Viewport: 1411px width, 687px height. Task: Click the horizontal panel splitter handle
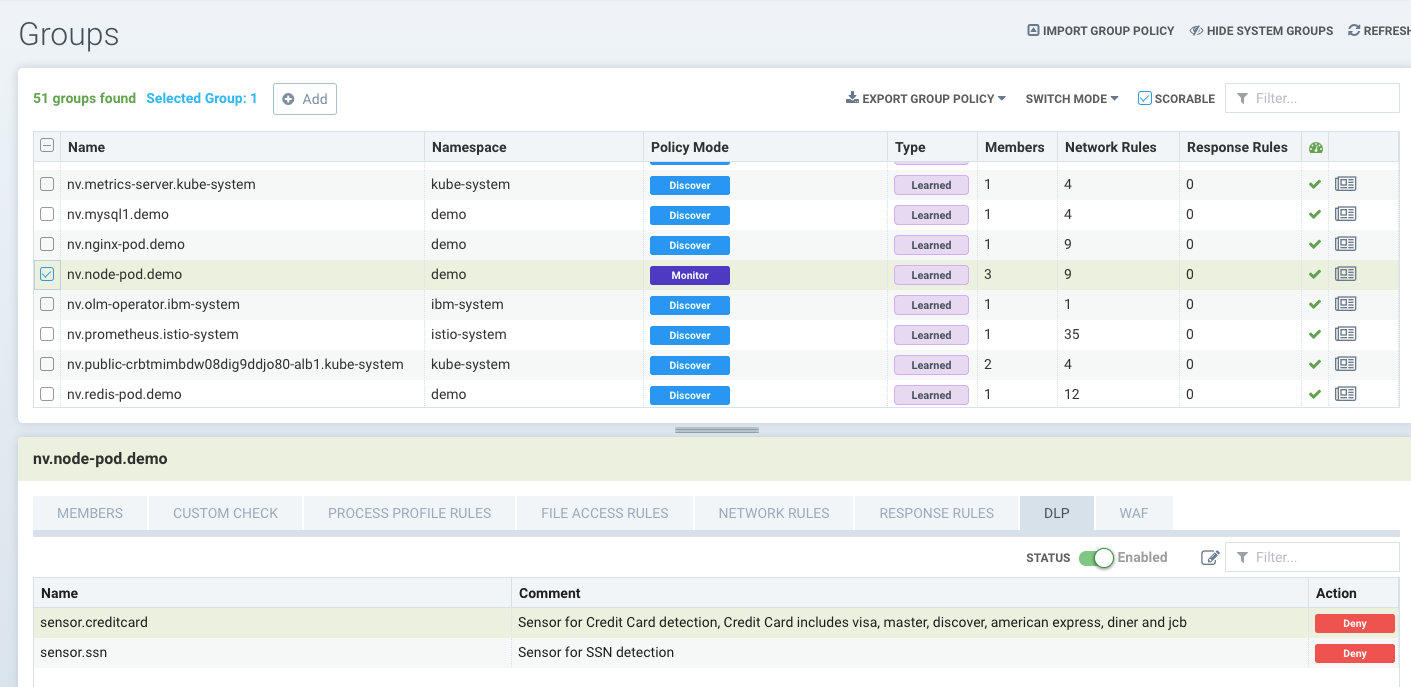click(x=716, y=430)
